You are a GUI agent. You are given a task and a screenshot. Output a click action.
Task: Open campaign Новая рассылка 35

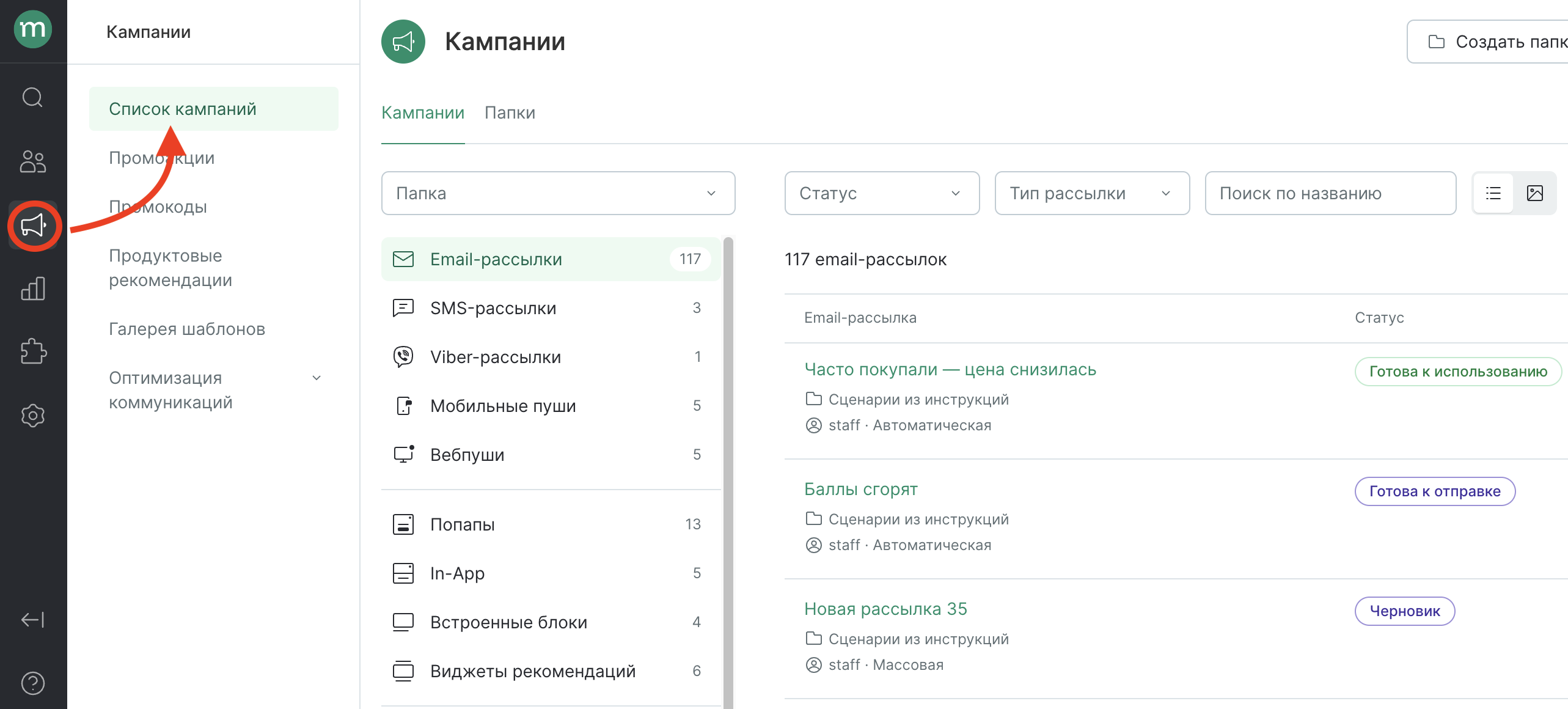pos(886,609)
